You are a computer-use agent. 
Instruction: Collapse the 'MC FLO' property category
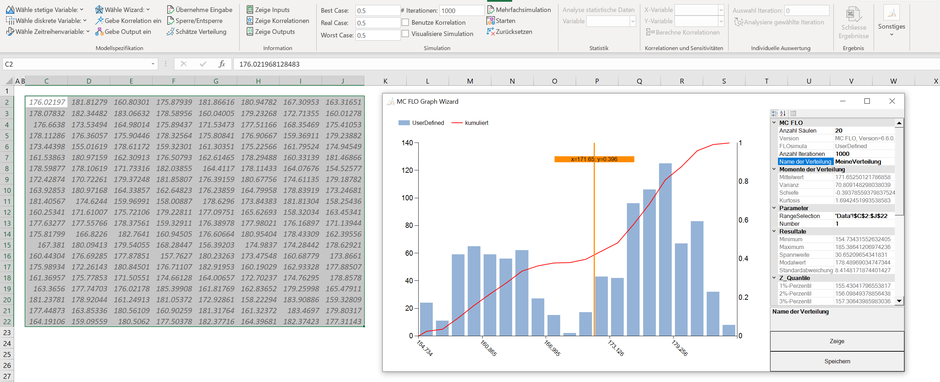[x=774, y=123]
